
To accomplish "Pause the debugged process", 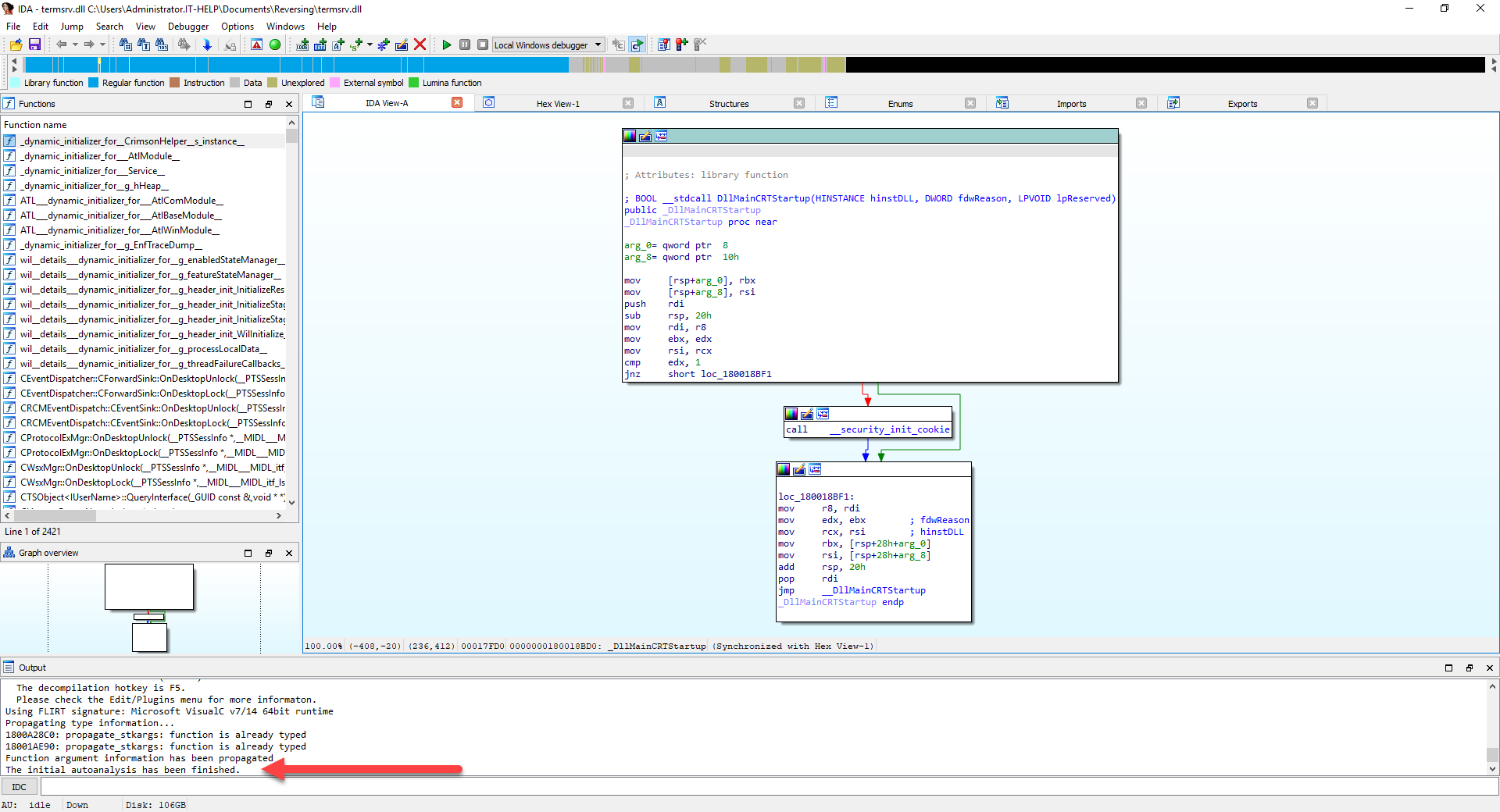I will (x=466, y=45).
